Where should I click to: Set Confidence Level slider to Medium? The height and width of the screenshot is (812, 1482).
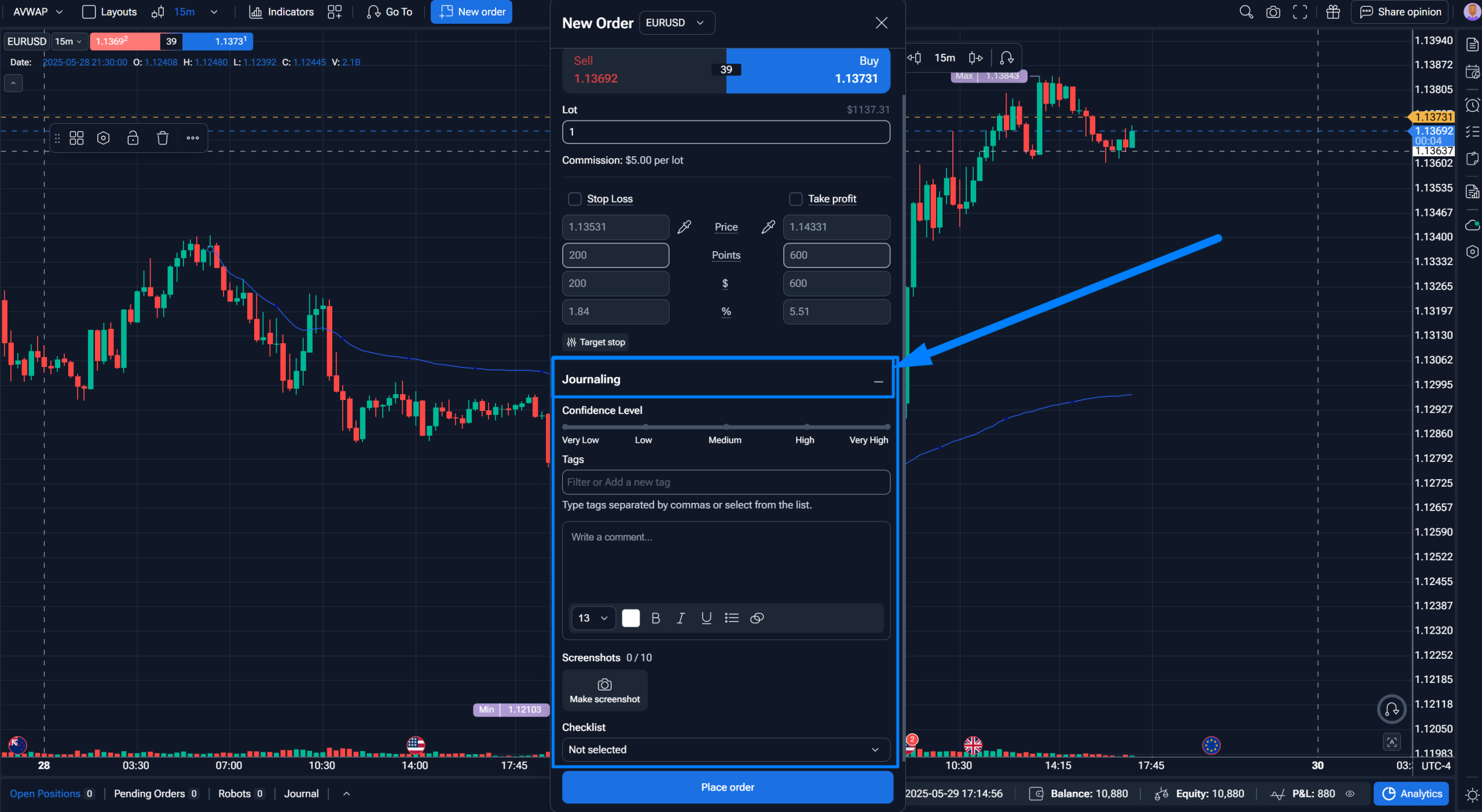click(x=726, y=427)
